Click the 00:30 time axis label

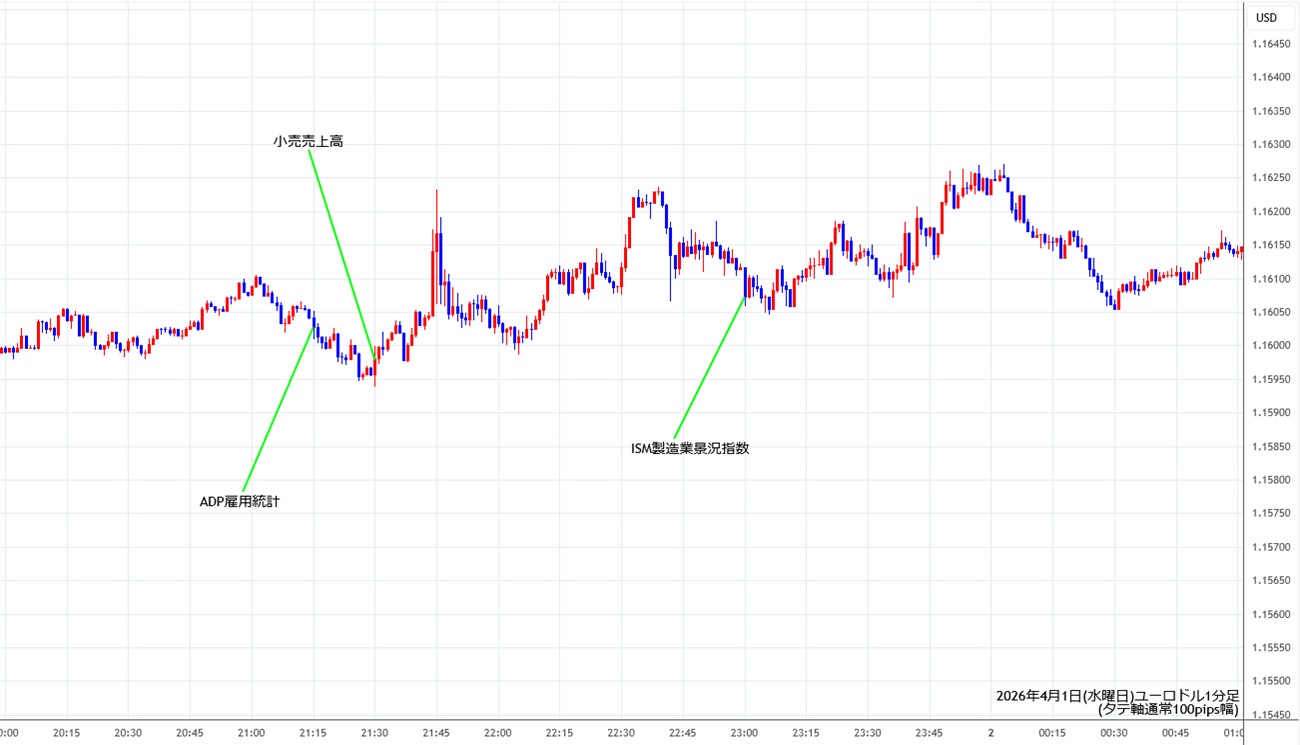[x=1114, y=733]
